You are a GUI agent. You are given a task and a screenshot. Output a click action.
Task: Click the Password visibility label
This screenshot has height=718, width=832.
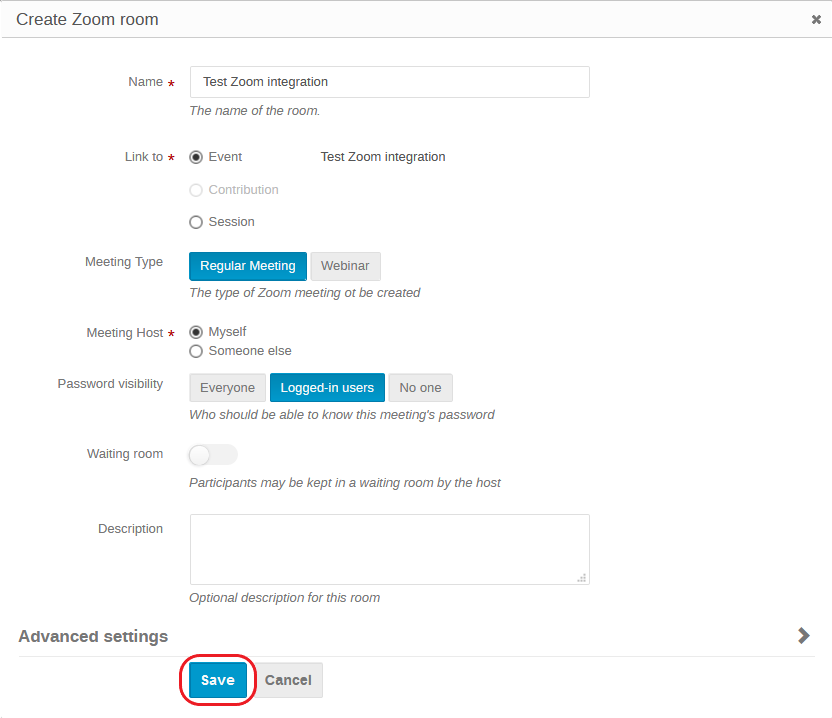[x=110, y=384]
